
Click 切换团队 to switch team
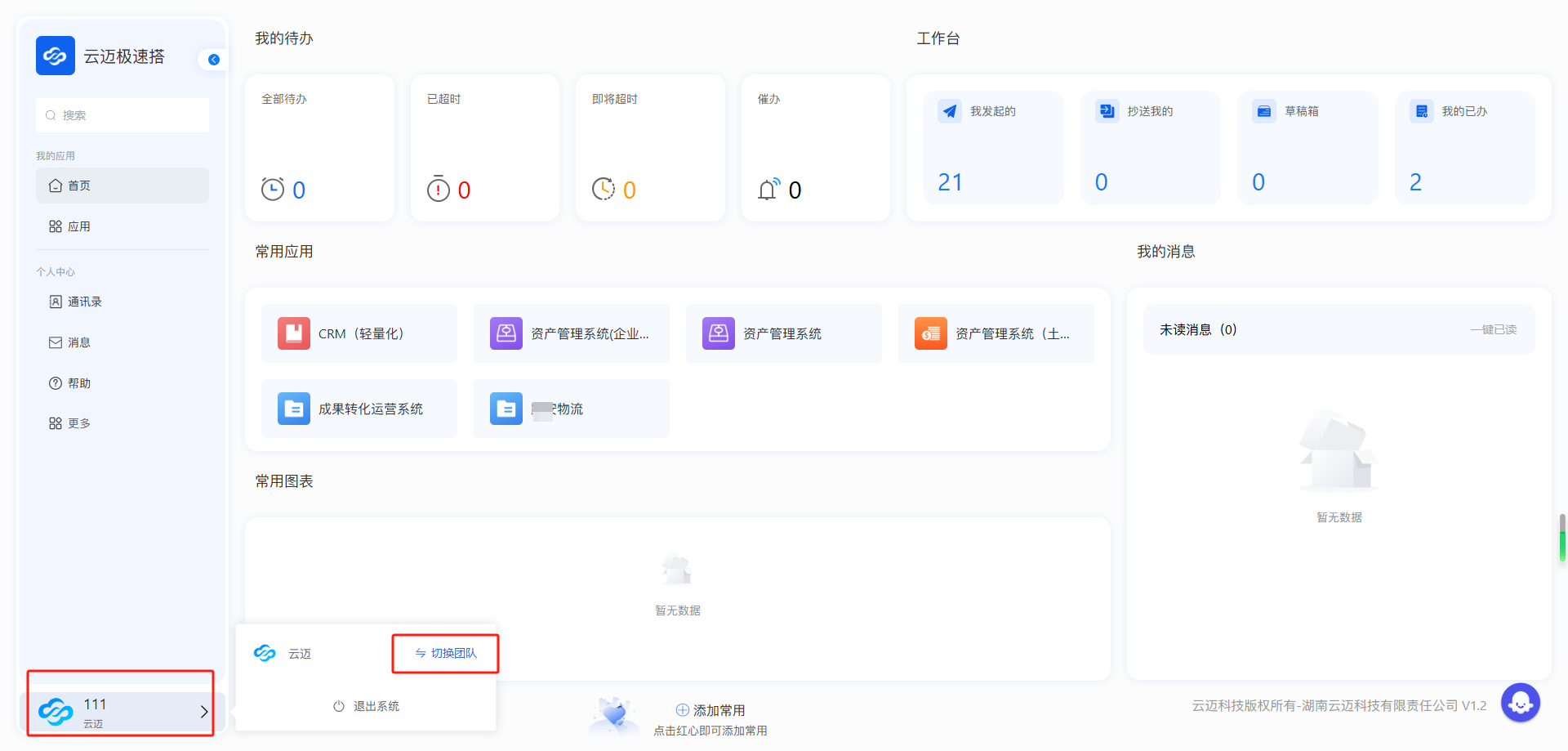(x=445, y=653)
